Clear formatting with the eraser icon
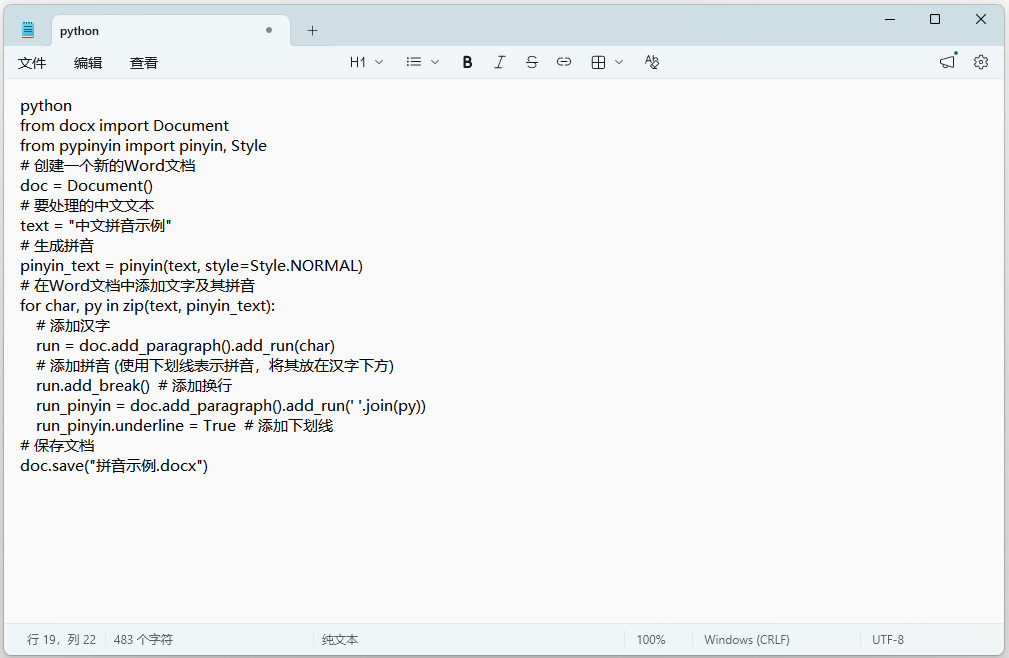The image size is (1009, 658). click(x=652, y=62)
